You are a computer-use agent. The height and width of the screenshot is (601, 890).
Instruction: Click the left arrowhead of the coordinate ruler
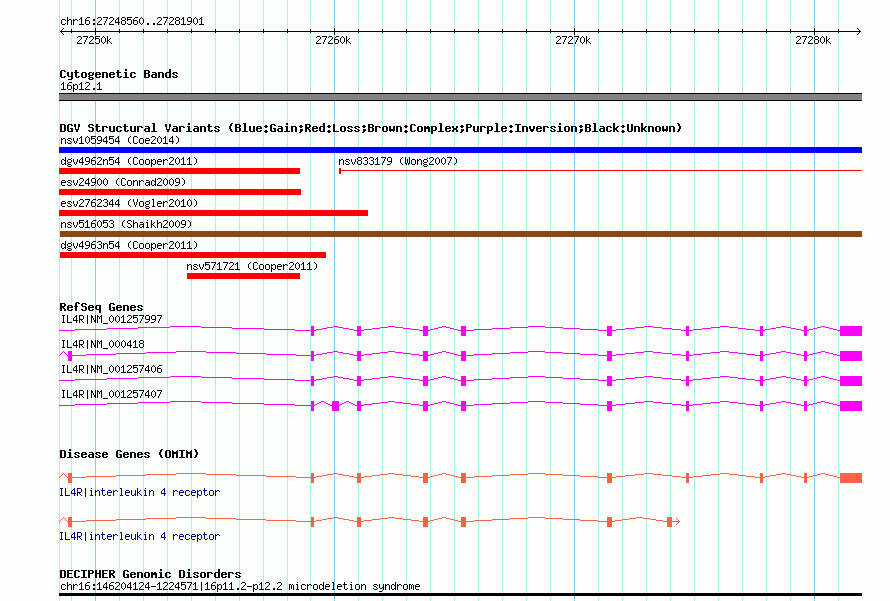(x=63, y=31)
